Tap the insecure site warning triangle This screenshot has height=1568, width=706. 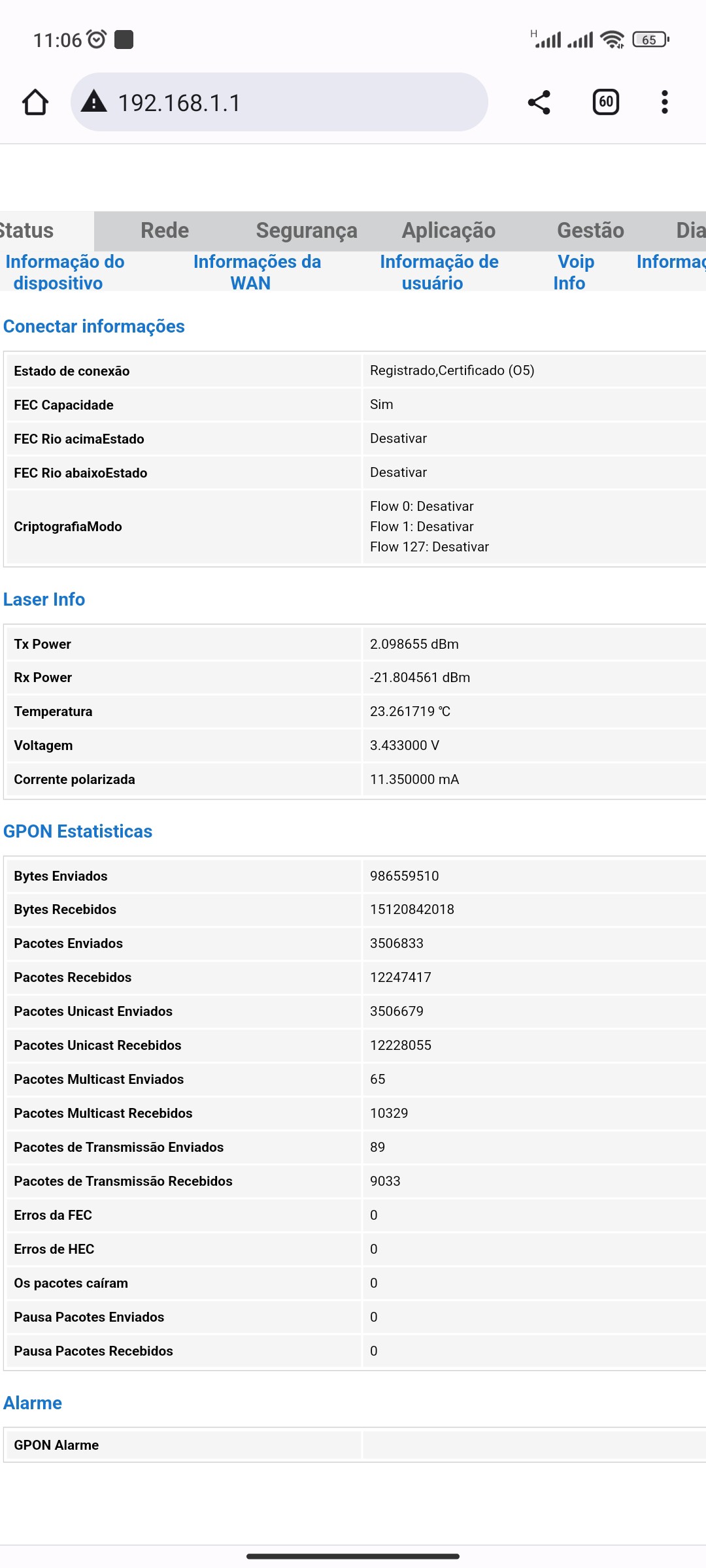point(94,102)
